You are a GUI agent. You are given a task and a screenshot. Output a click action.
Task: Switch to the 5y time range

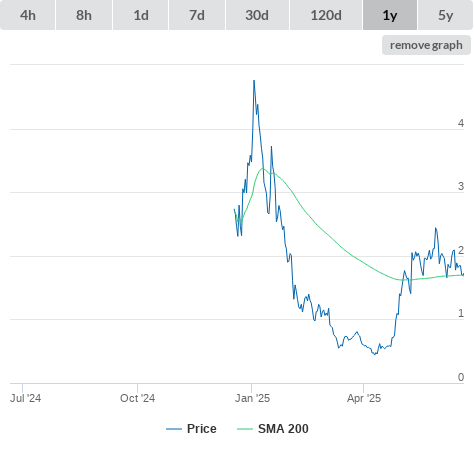click(446, 15)
